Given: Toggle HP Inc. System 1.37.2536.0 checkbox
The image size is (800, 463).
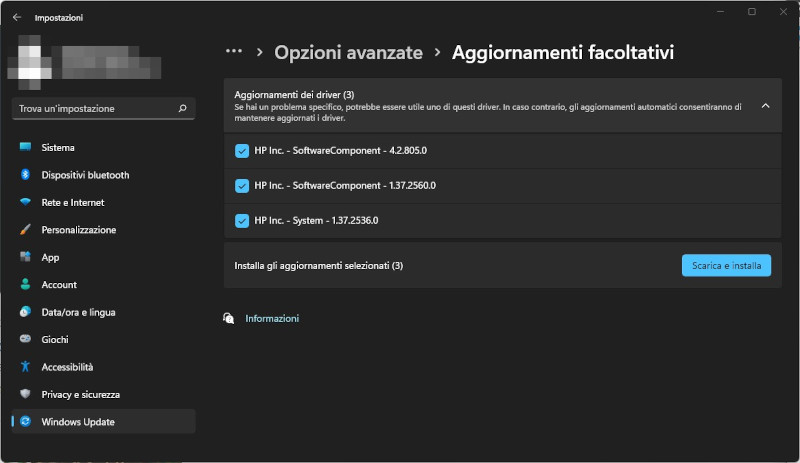Looking at the screenshot, I should [x=241, y=221].
